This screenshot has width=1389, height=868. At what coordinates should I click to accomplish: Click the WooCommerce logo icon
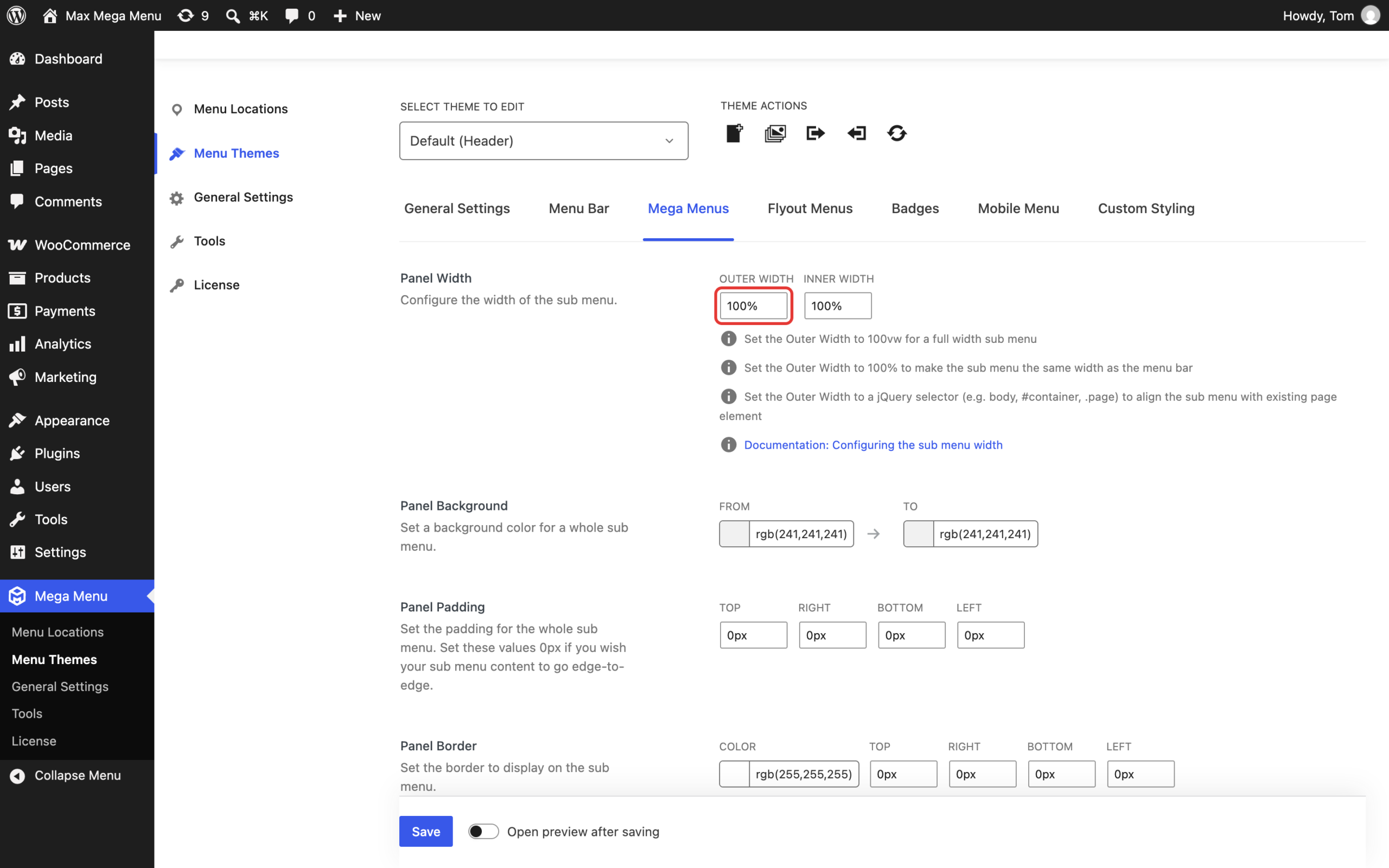17,245
